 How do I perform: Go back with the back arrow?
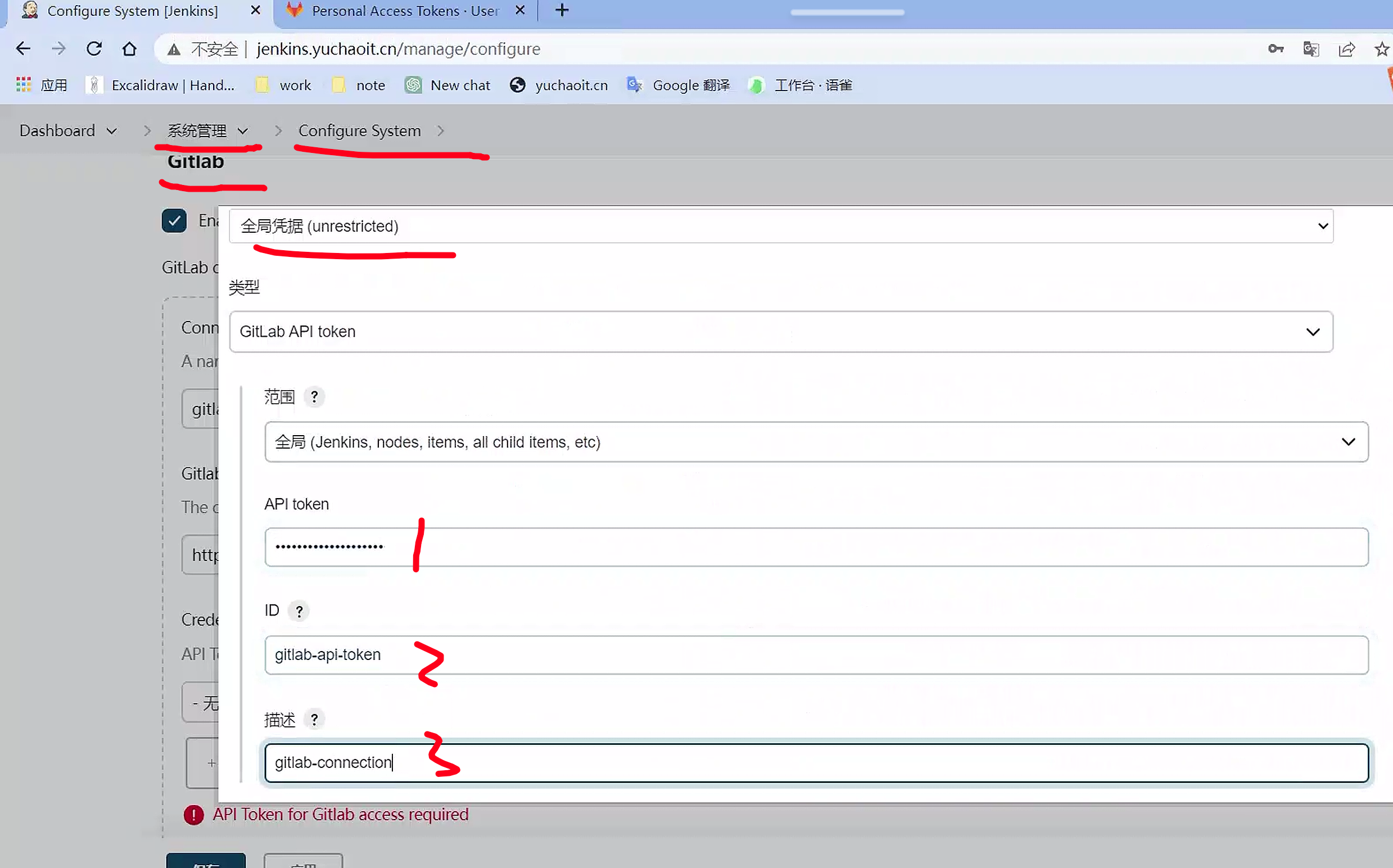point(23,49)
